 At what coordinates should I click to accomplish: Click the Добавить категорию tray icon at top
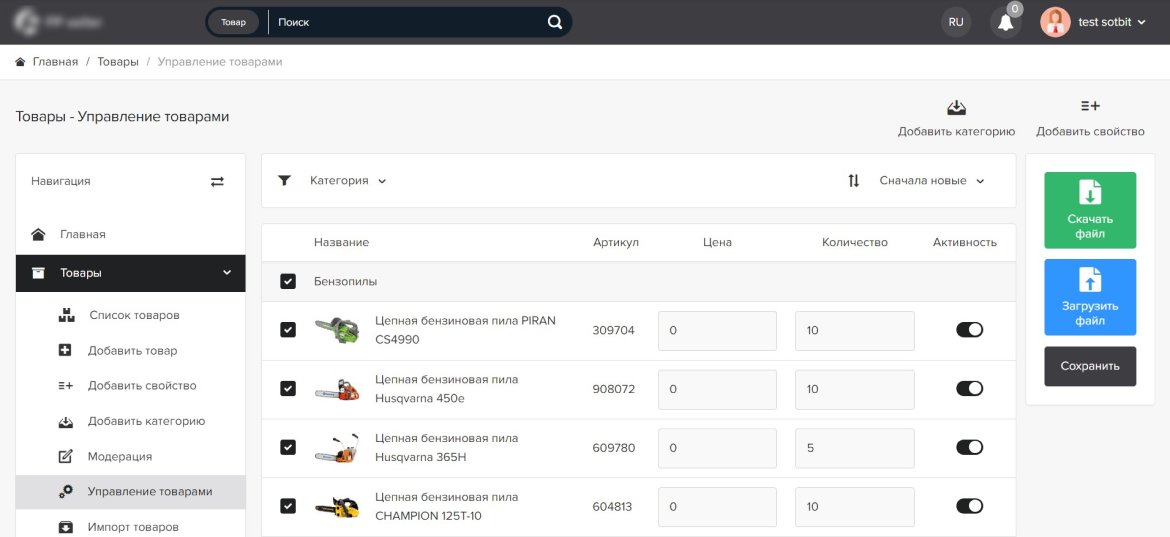pos(957,107)
